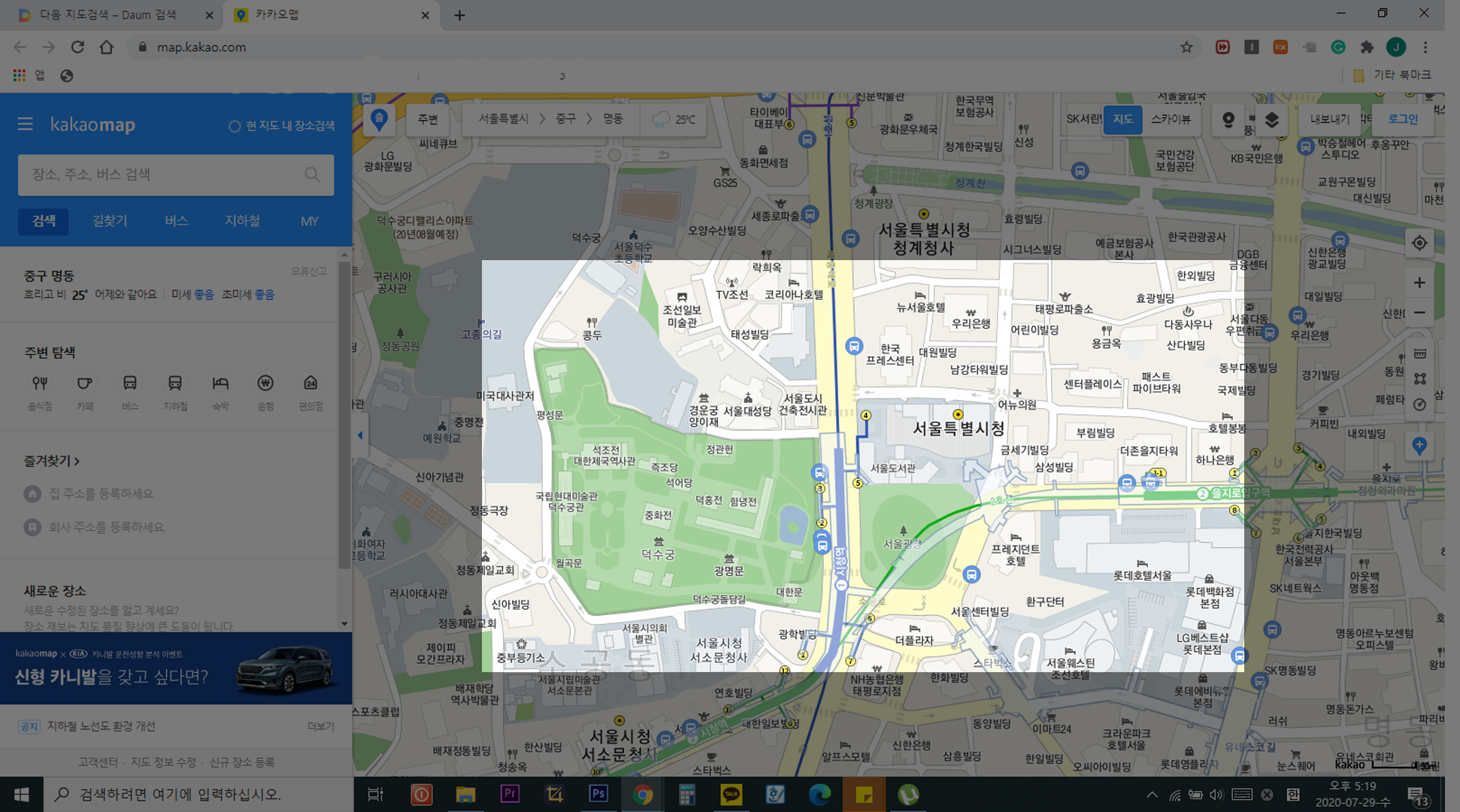The height and width of the screenshot is (812, 1460).
Task: Click the current location target button
Action: coord(1419,243)
